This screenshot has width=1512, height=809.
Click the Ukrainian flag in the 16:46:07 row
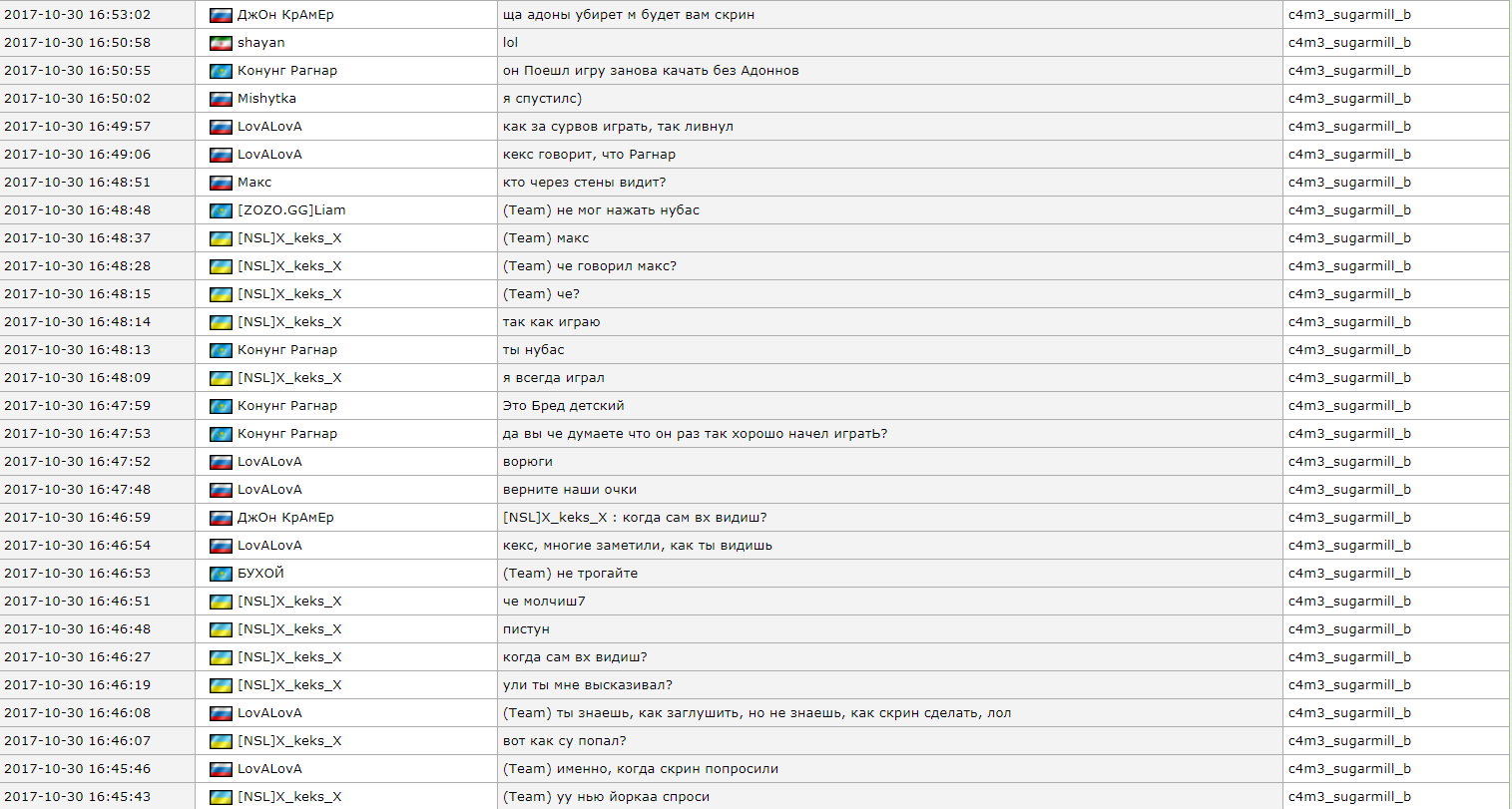tap(221, 741)
